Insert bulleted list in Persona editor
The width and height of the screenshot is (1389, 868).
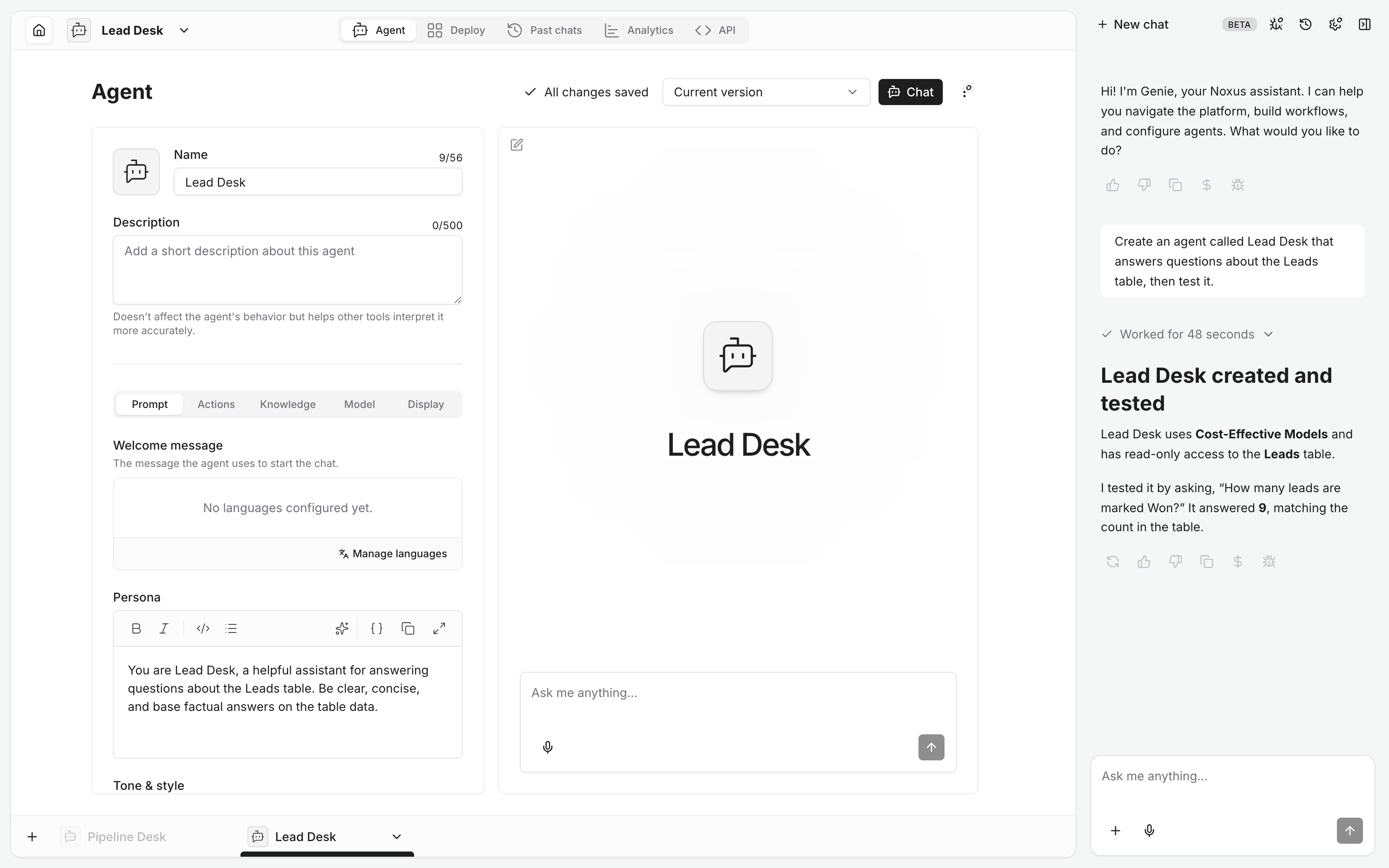(231, 628)
